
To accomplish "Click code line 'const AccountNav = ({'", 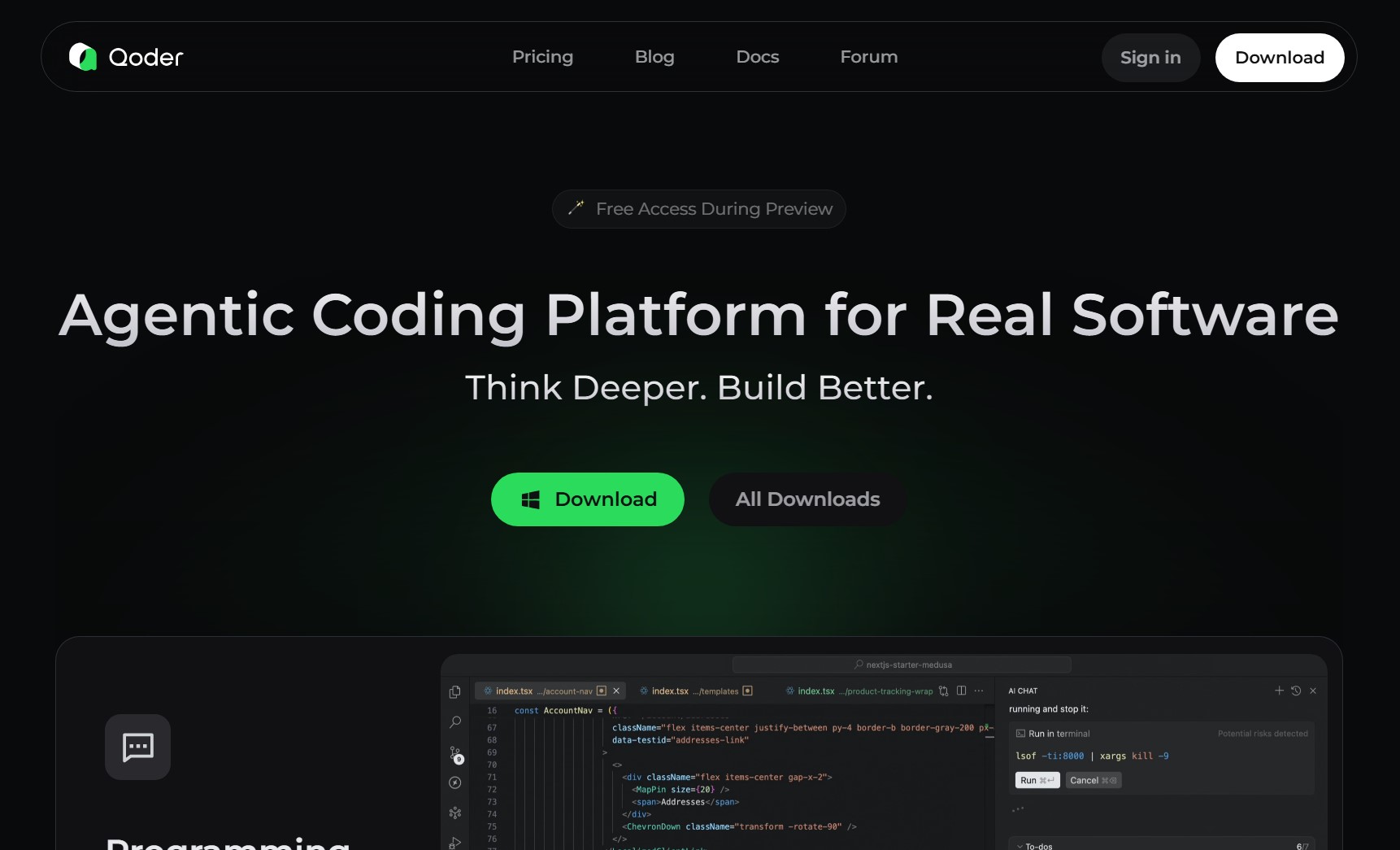I will click(x=565, y=710).
